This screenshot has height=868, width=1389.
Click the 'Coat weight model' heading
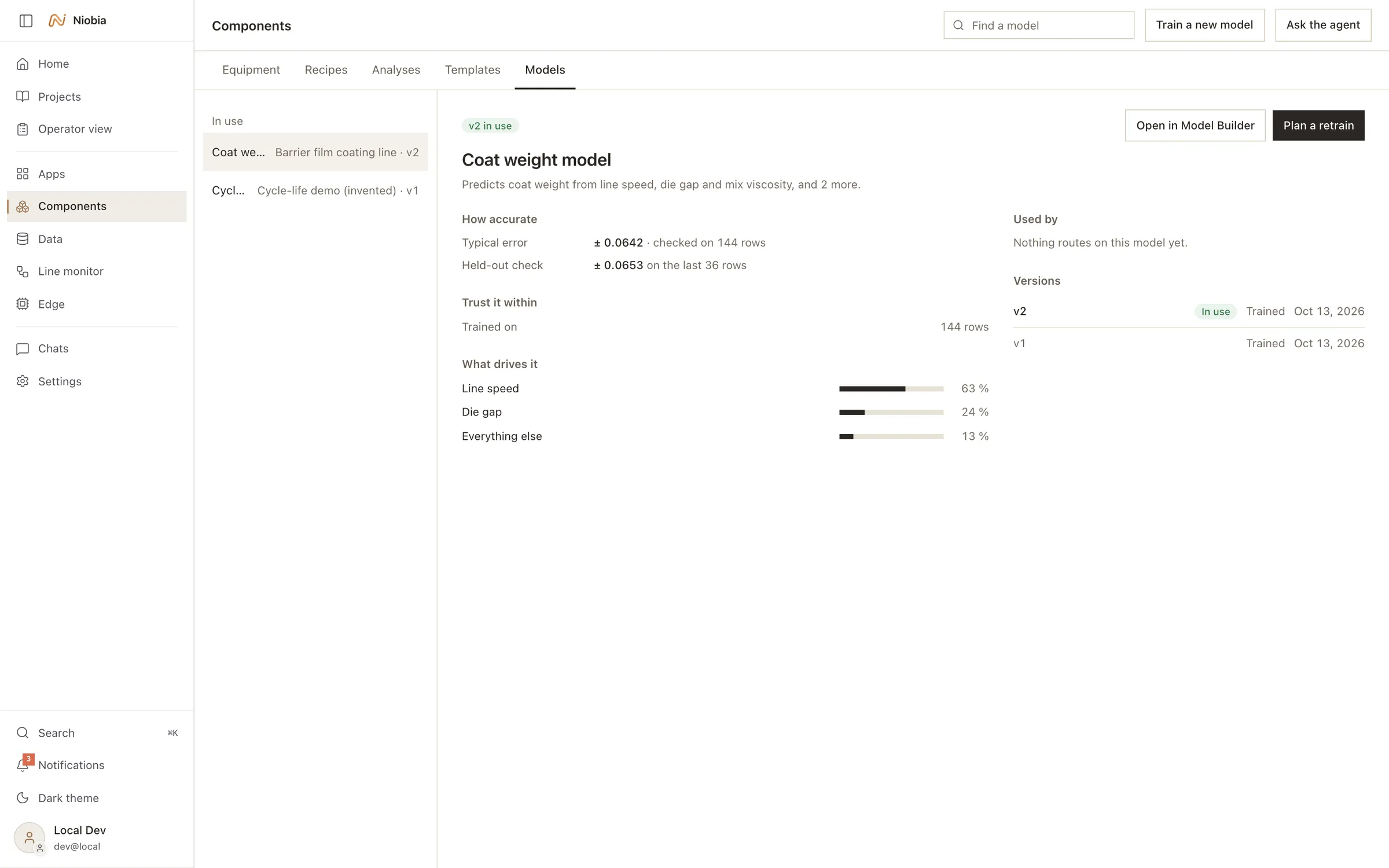[536, 160]
